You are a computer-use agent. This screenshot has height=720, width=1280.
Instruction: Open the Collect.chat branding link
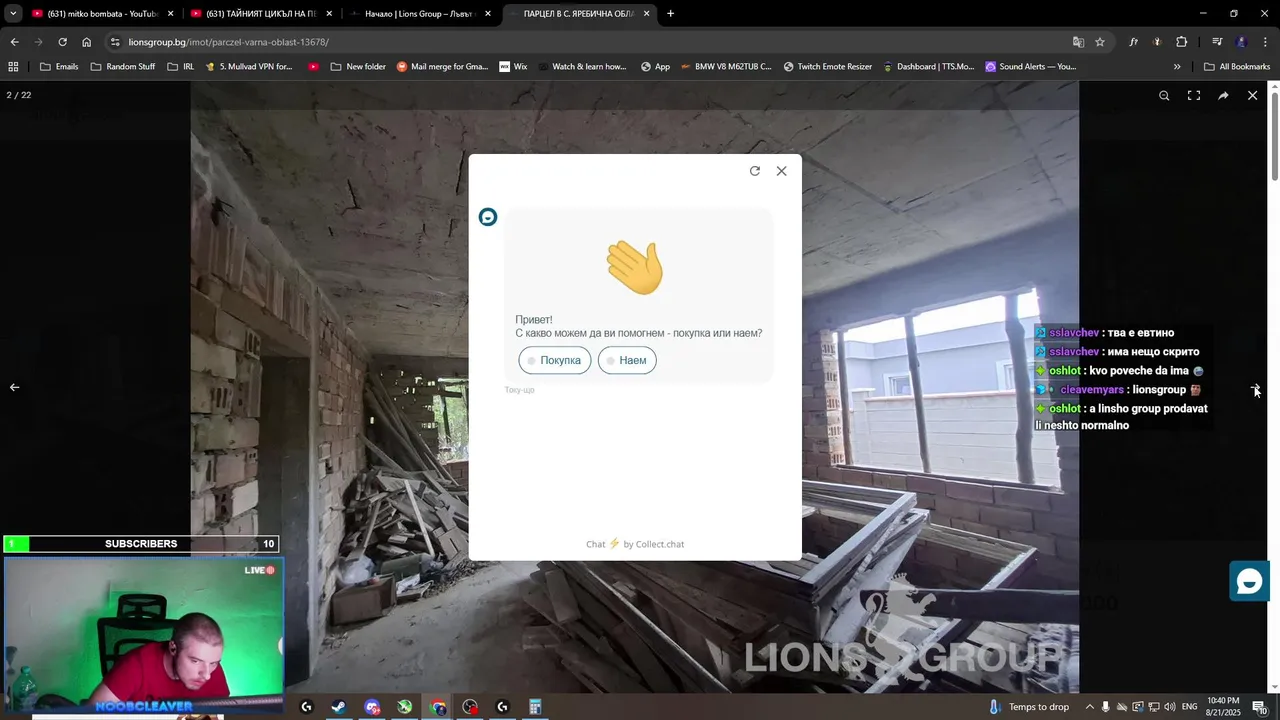(x=635, y=544)
